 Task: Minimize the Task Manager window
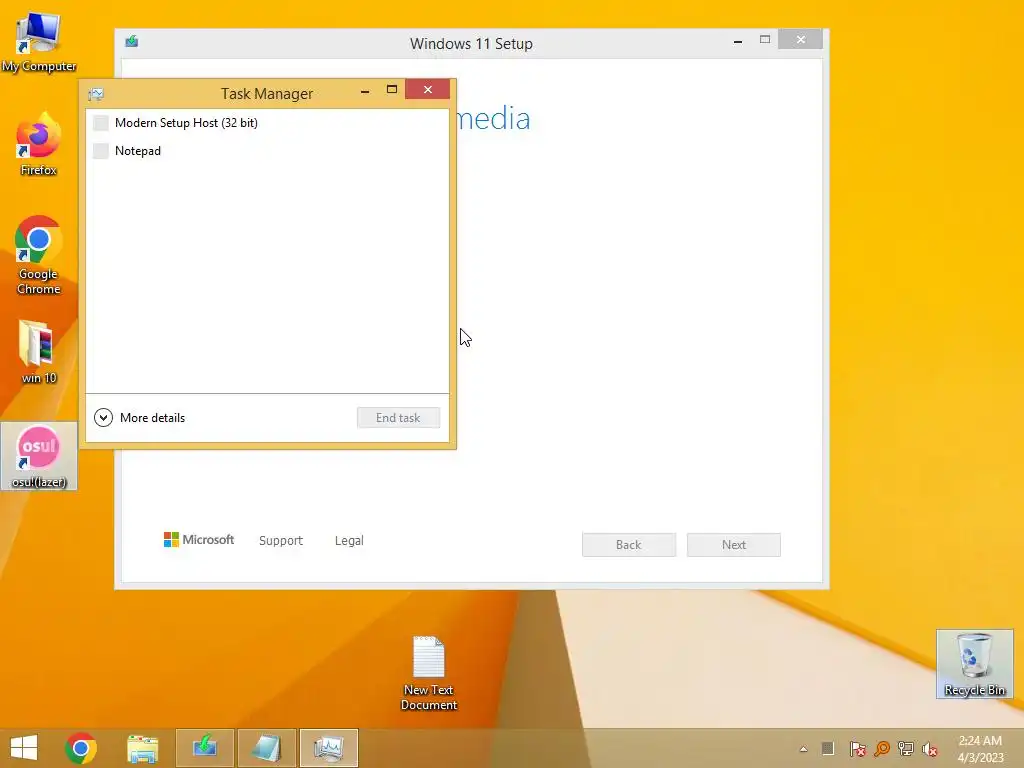365,90
